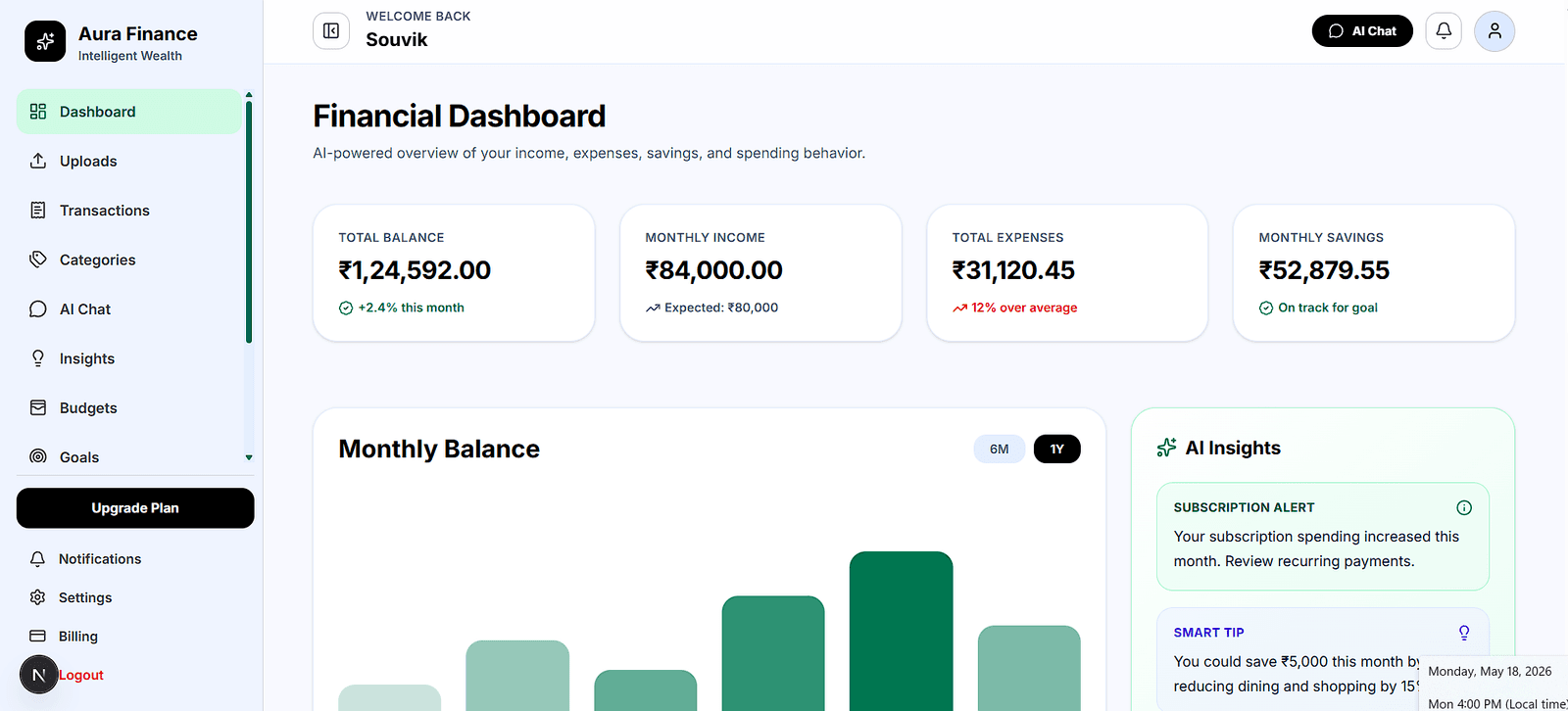
Task: Click the Settings gear icon
Action: 37,597
